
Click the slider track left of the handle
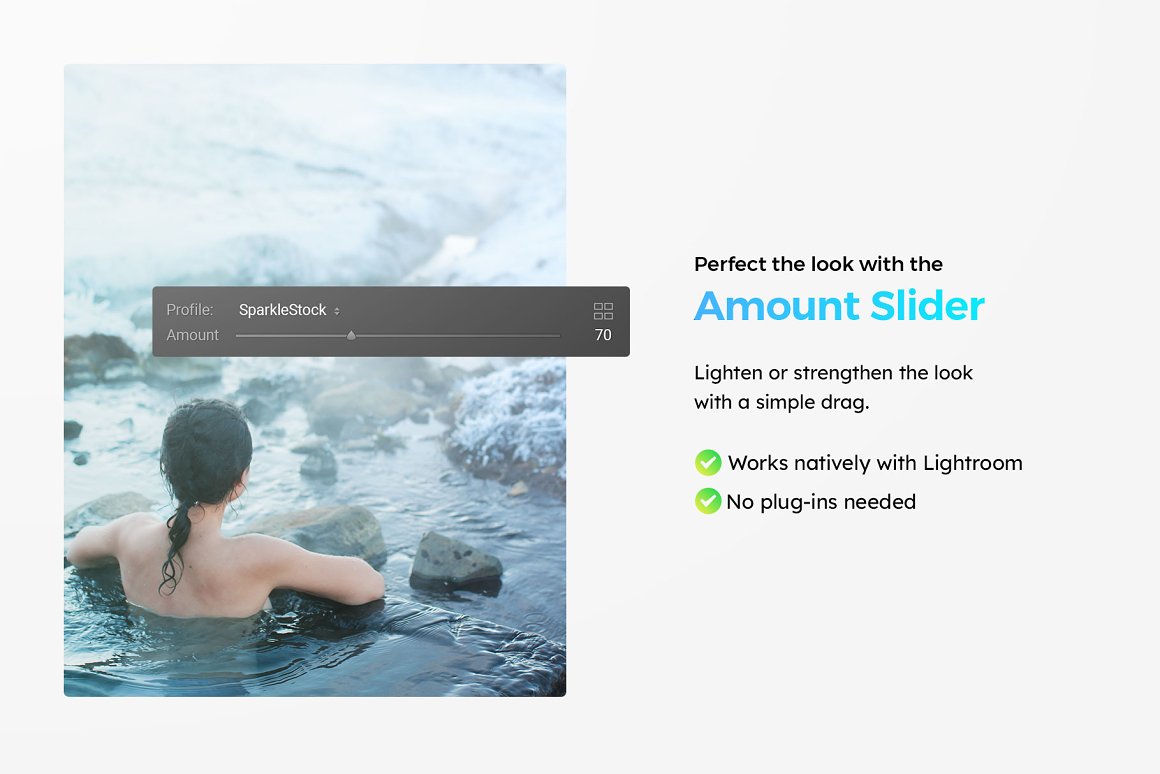(291, 336)
